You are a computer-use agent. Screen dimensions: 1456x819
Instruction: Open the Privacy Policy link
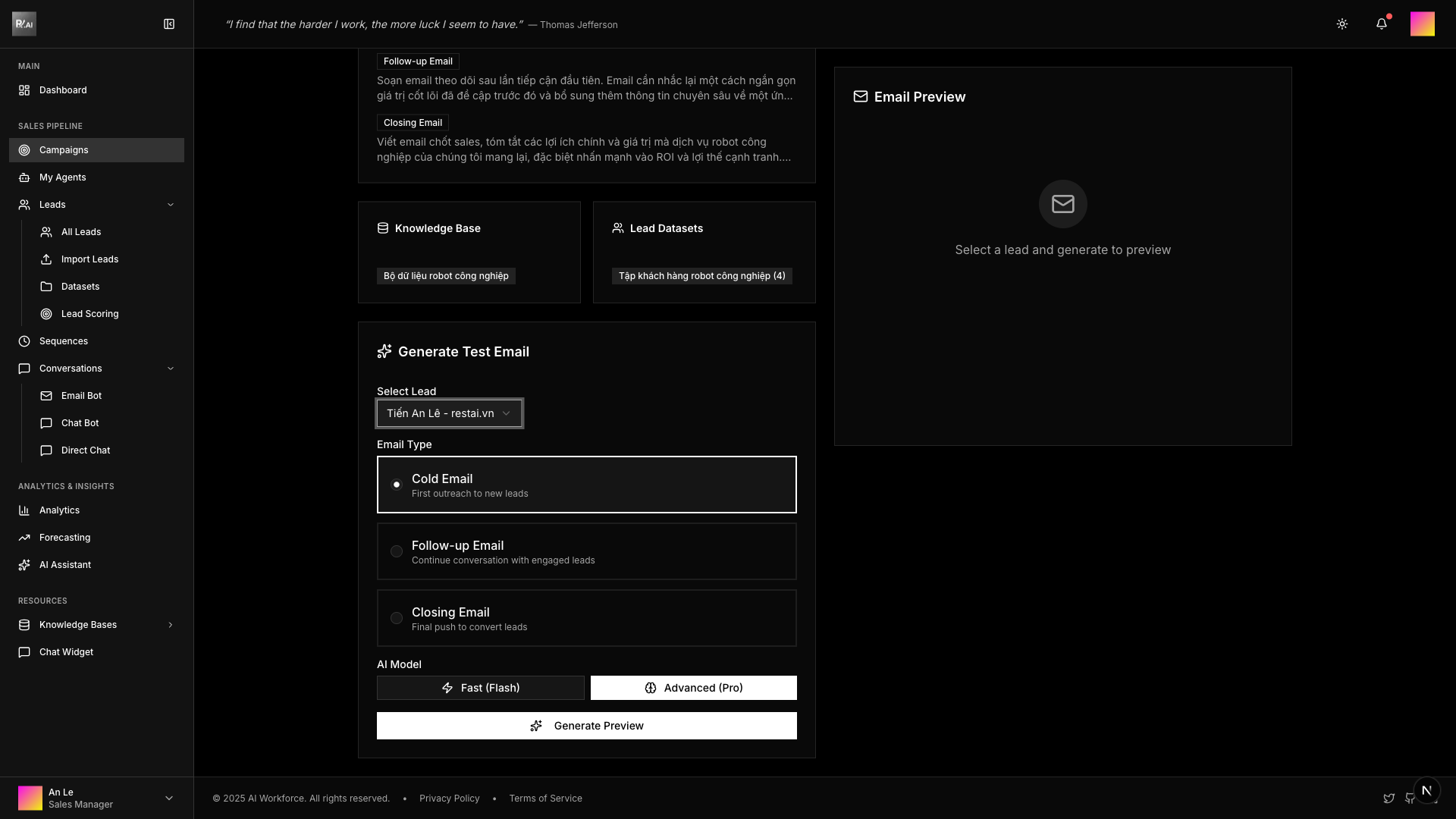pyautogui.click(x=449, y=799)
